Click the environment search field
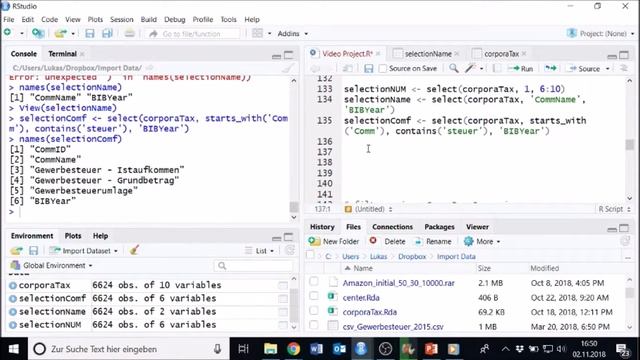640x360 pixels. click(x=253, y=266)
